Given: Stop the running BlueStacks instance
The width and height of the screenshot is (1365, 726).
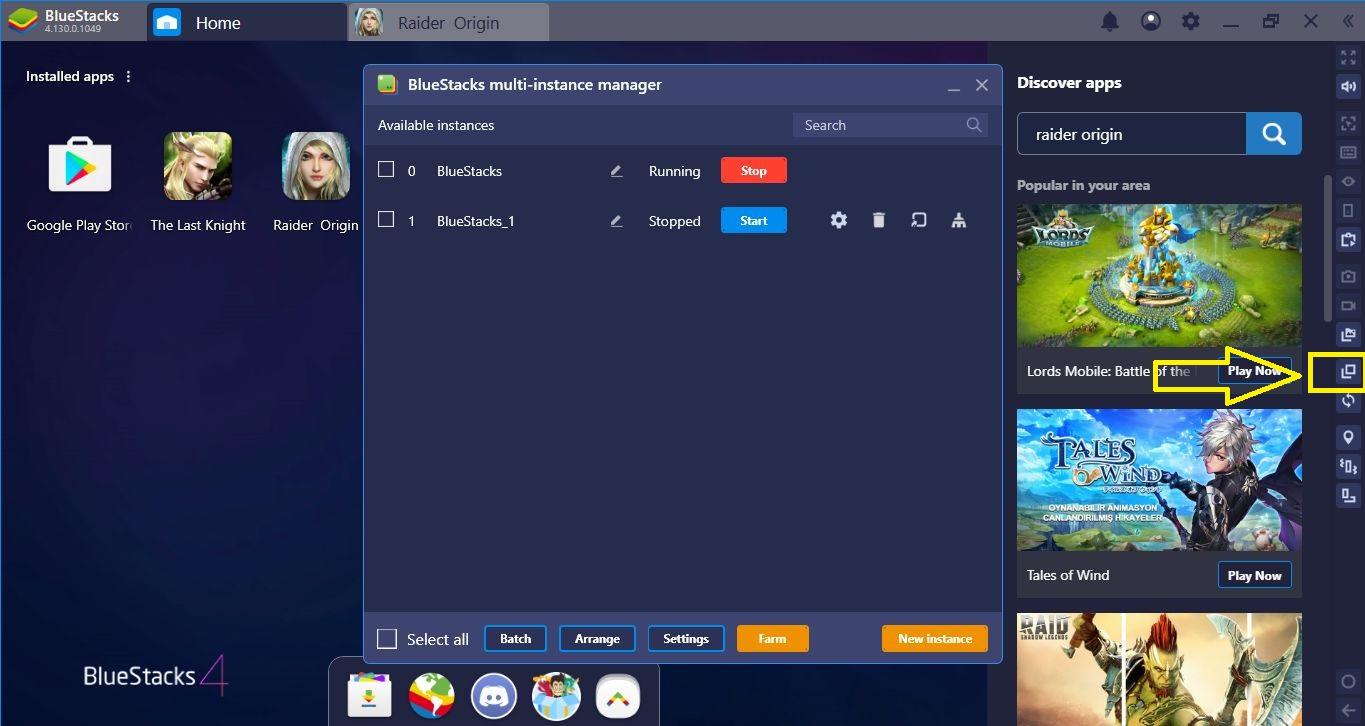Looking at the screenshot, I should [x=754, y=171].
